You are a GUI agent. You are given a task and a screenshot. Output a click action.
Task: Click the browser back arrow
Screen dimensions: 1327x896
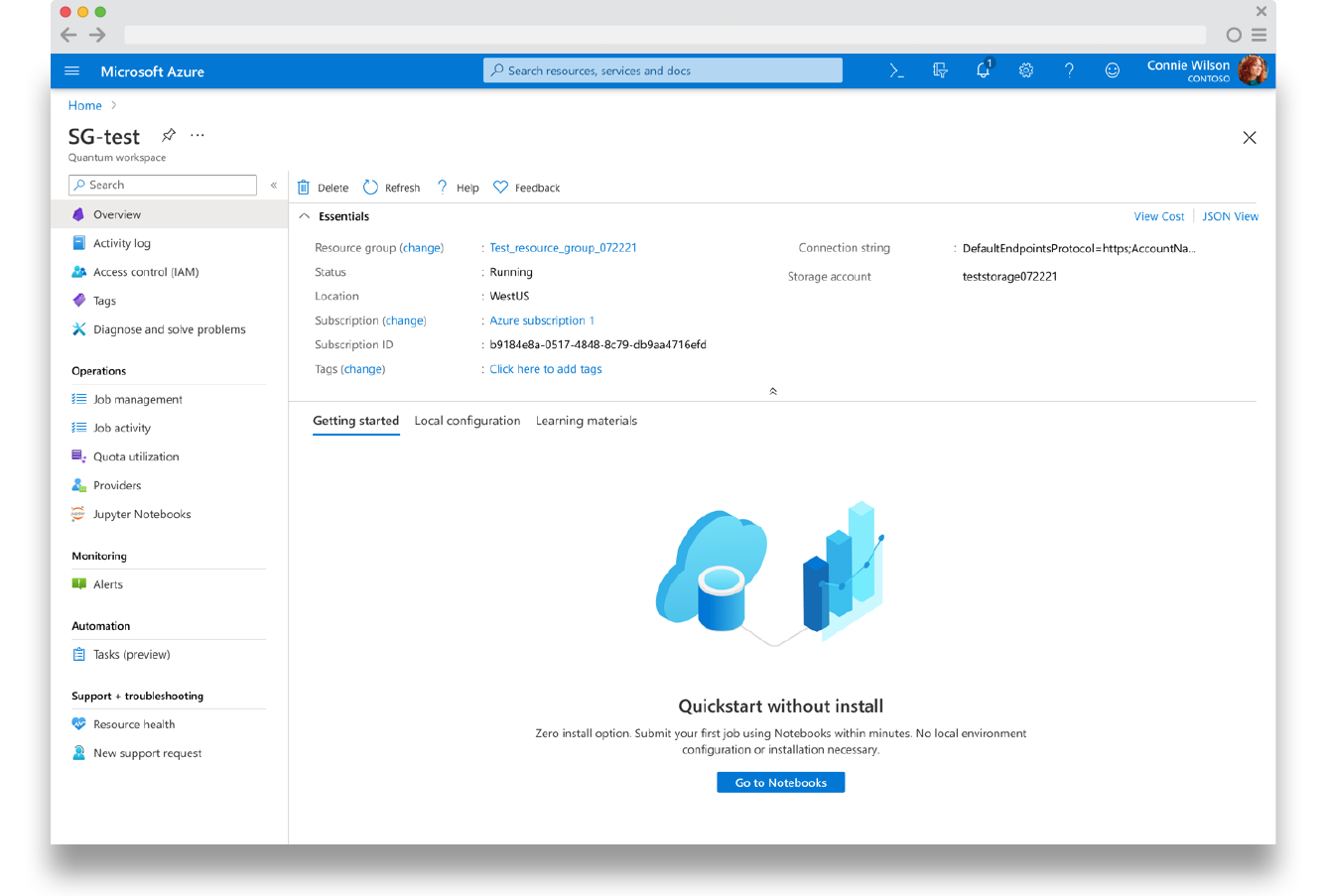click(68, 35)
